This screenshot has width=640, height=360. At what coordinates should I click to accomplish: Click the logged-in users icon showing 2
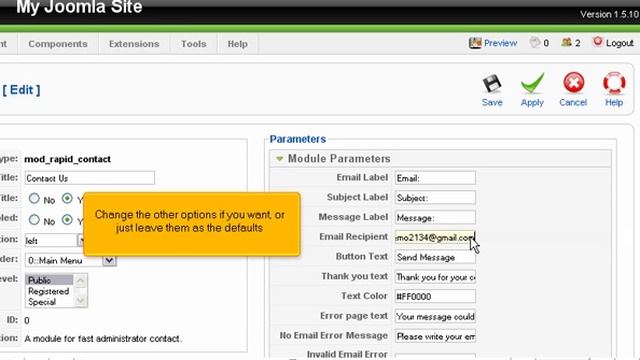(567, 42)
